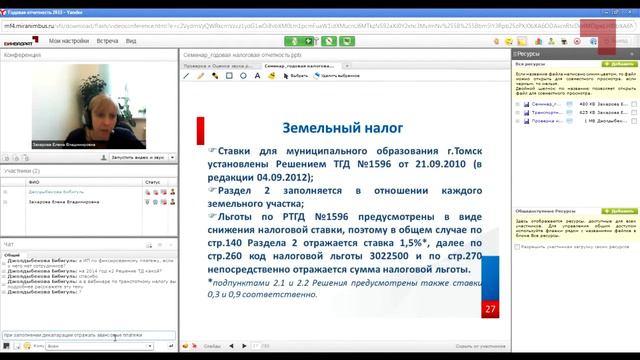Click Удалить выбранное button
The image size is (640, 360).
[x=337, y=76]
